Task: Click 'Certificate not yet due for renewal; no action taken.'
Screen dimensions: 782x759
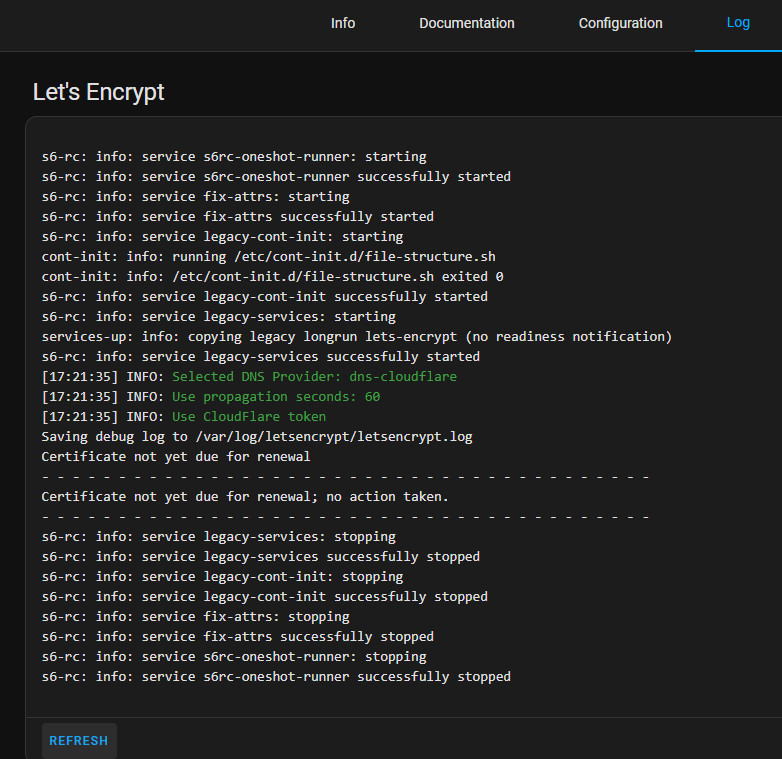Action: [245, 497]
